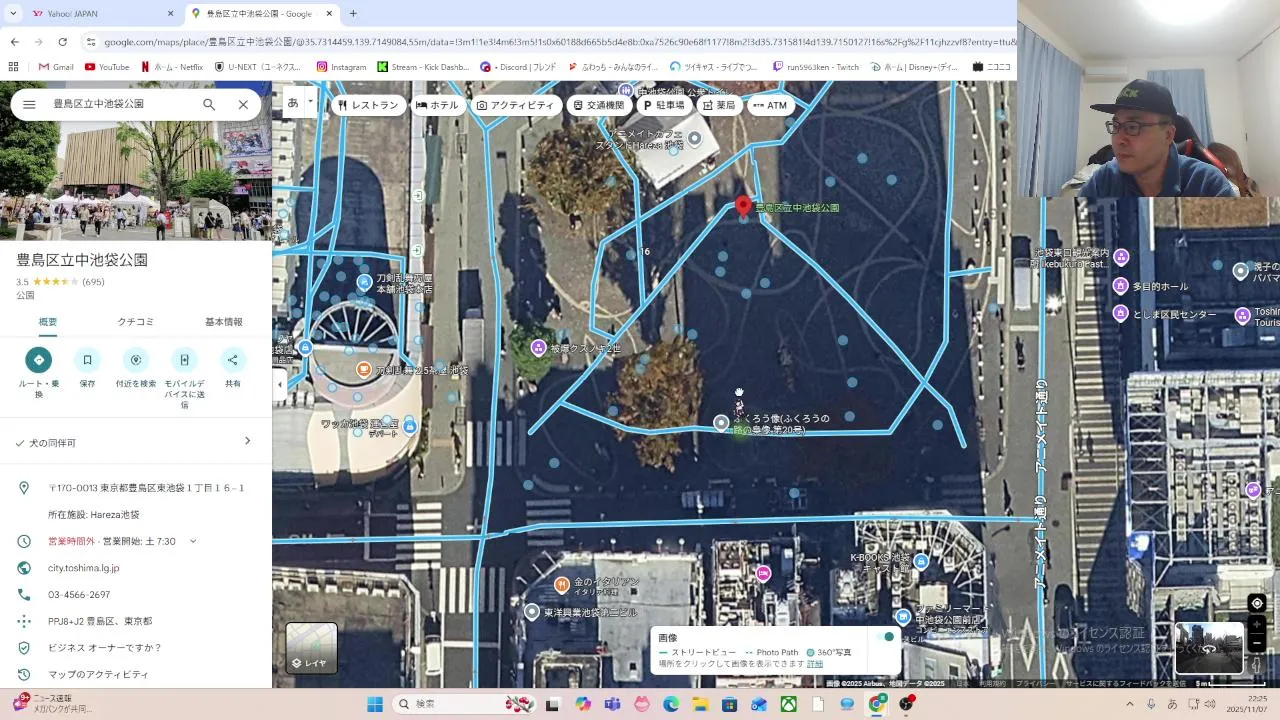1280x720 pixels.
Task: Open the IME language dropdown arrow
Action: (x=311, y=101)
